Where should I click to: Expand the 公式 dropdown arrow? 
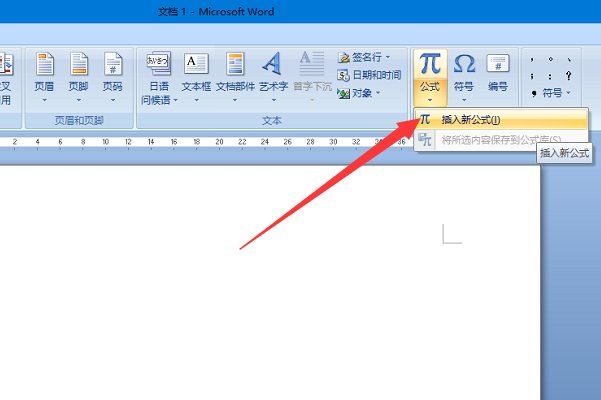point(430,100)
